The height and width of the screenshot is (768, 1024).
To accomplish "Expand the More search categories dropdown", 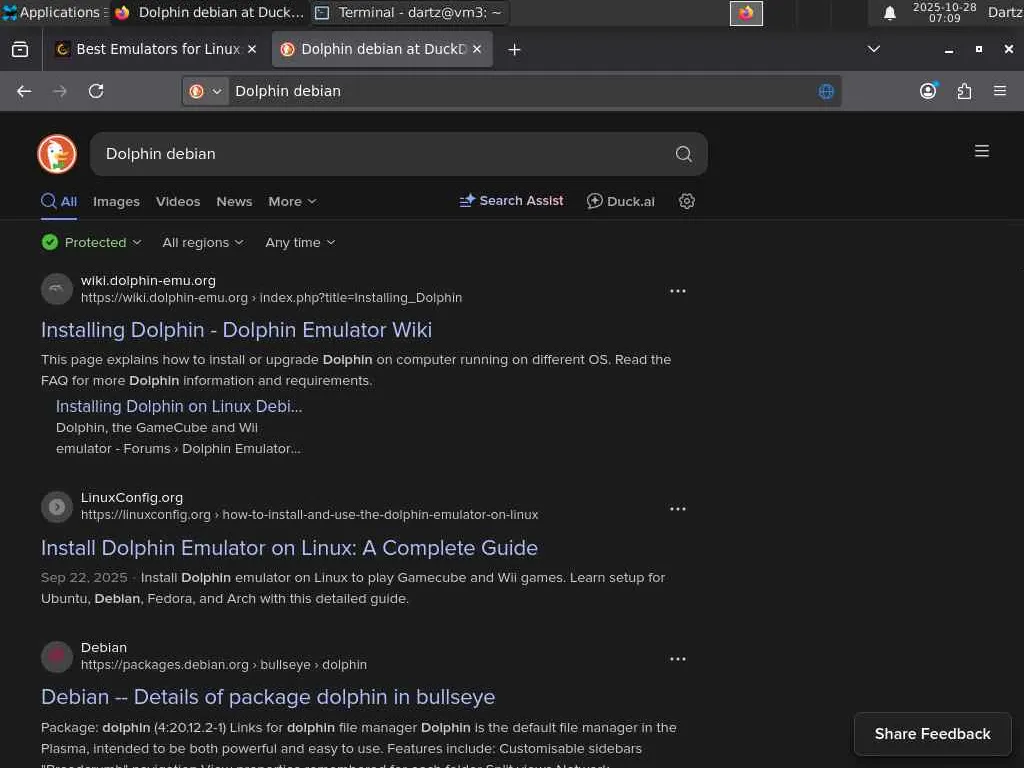I will pos(292,202).
